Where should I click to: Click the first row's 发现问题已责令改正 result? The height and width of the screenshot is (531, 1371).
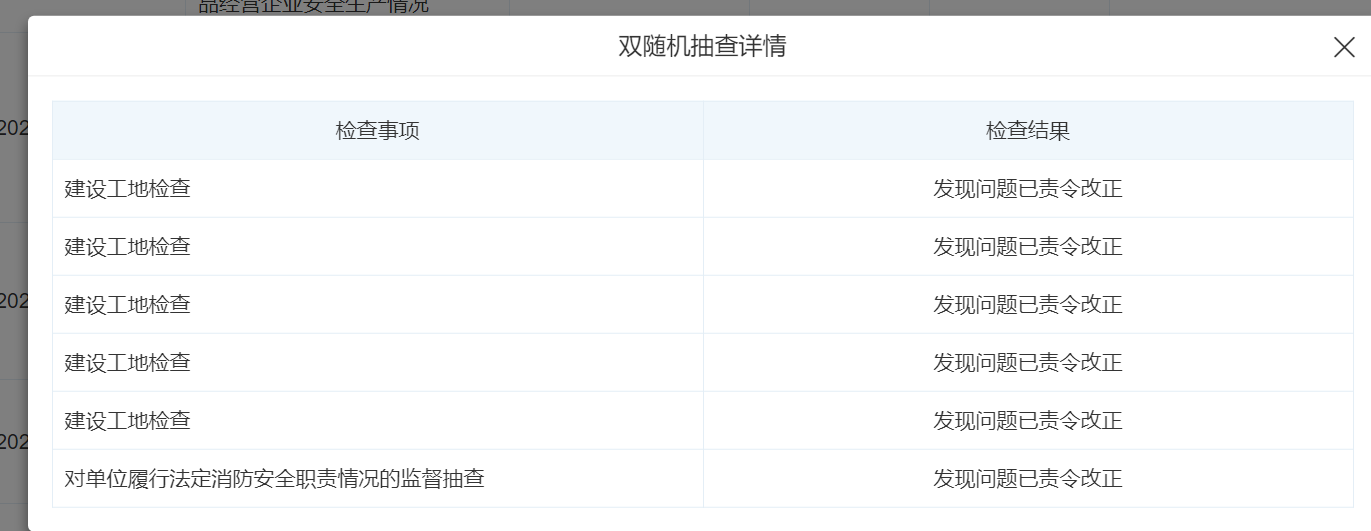click(1028, 188)
